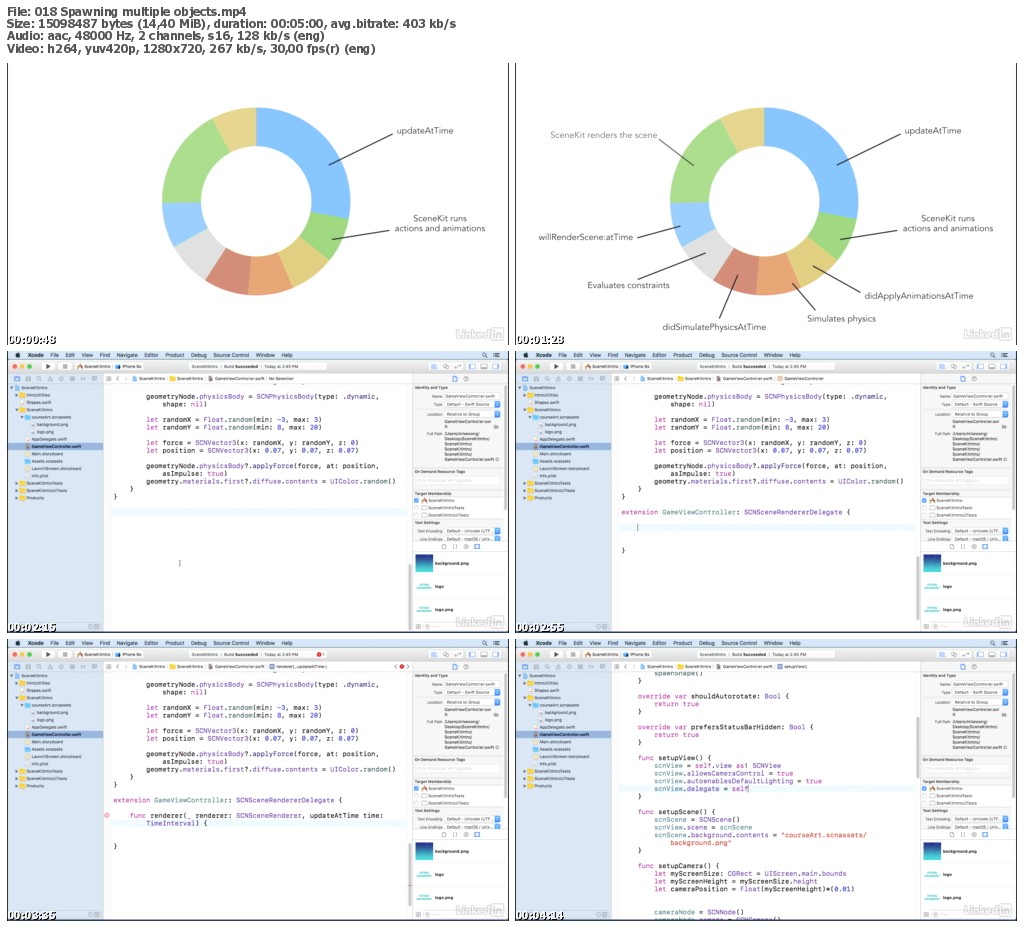
Task: Click On Demand Resource Tags field, 00:03:35
Action: click(x=458, y=768)
